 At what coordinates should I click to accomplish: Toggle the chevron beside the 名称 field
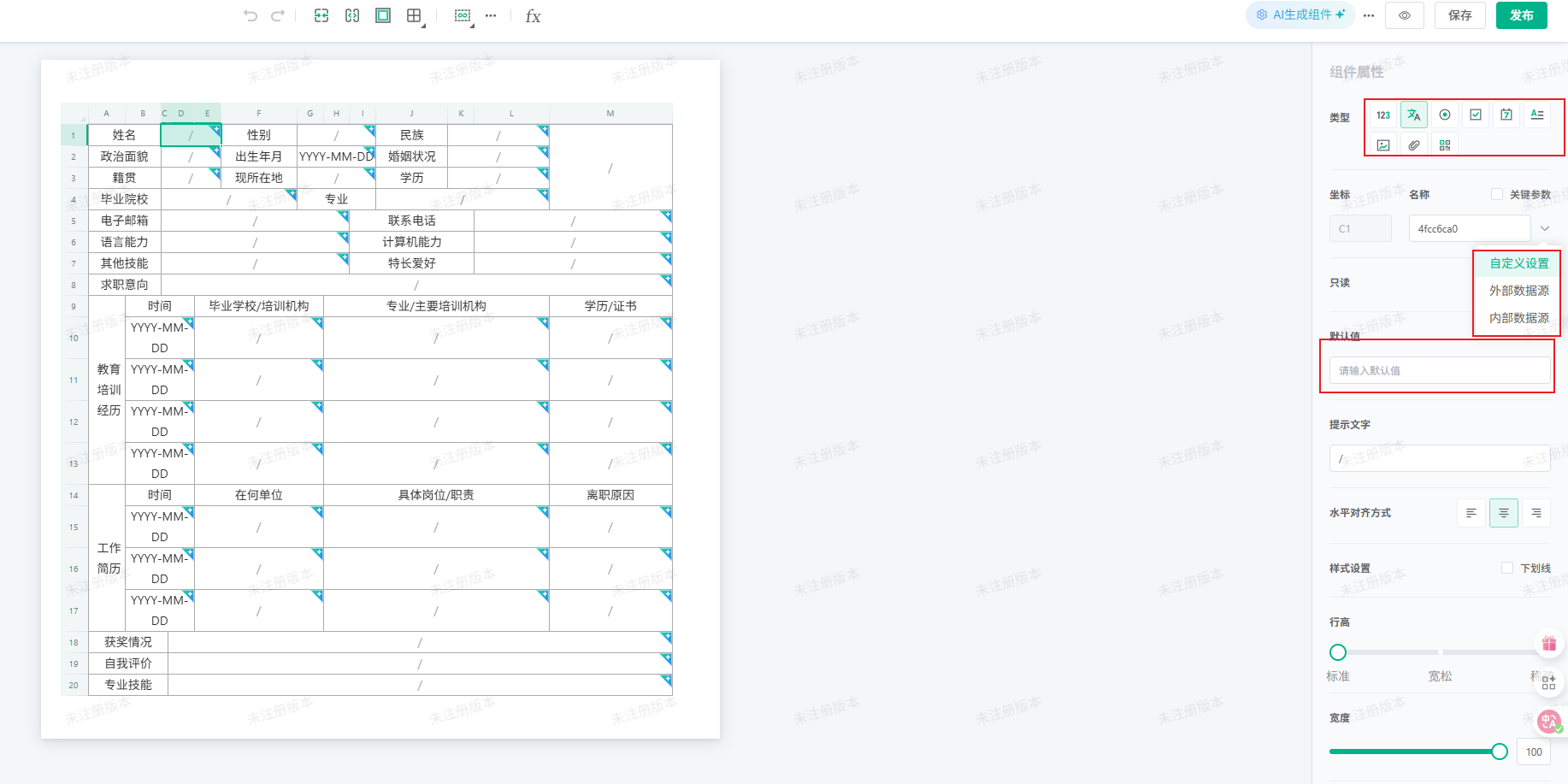pyautogui.click(x=1545, y=228)
